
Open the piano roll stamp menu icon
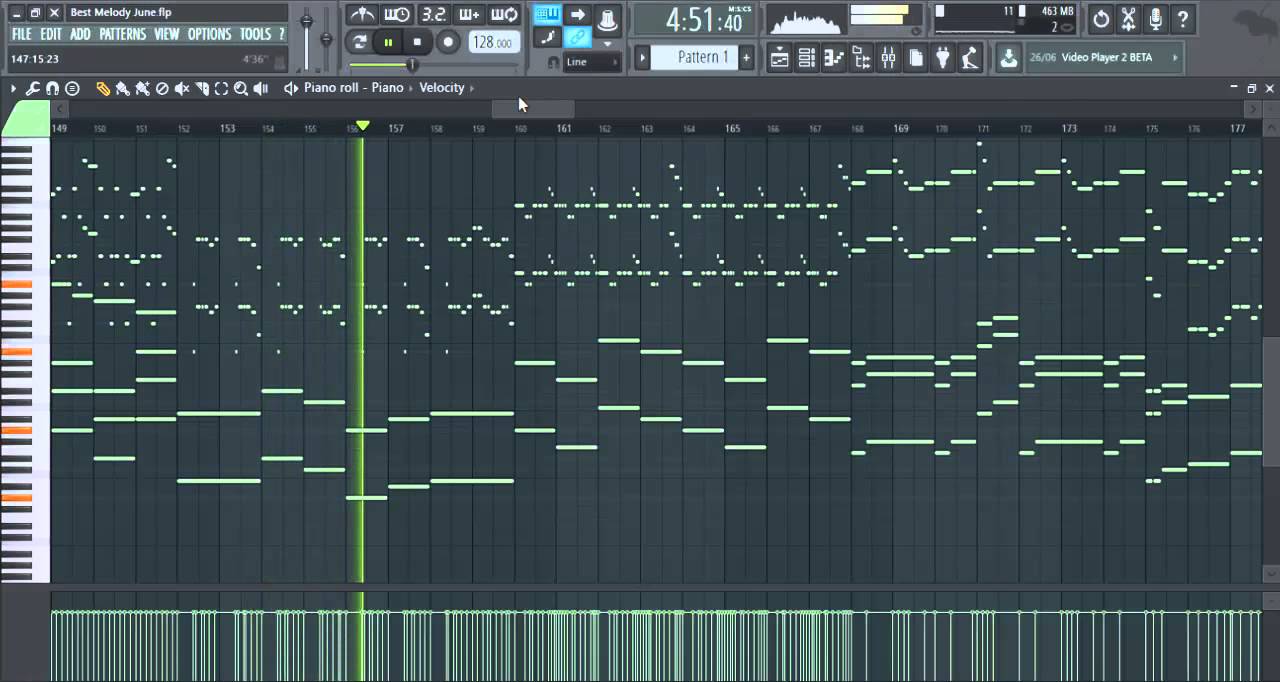coord(72,88)
